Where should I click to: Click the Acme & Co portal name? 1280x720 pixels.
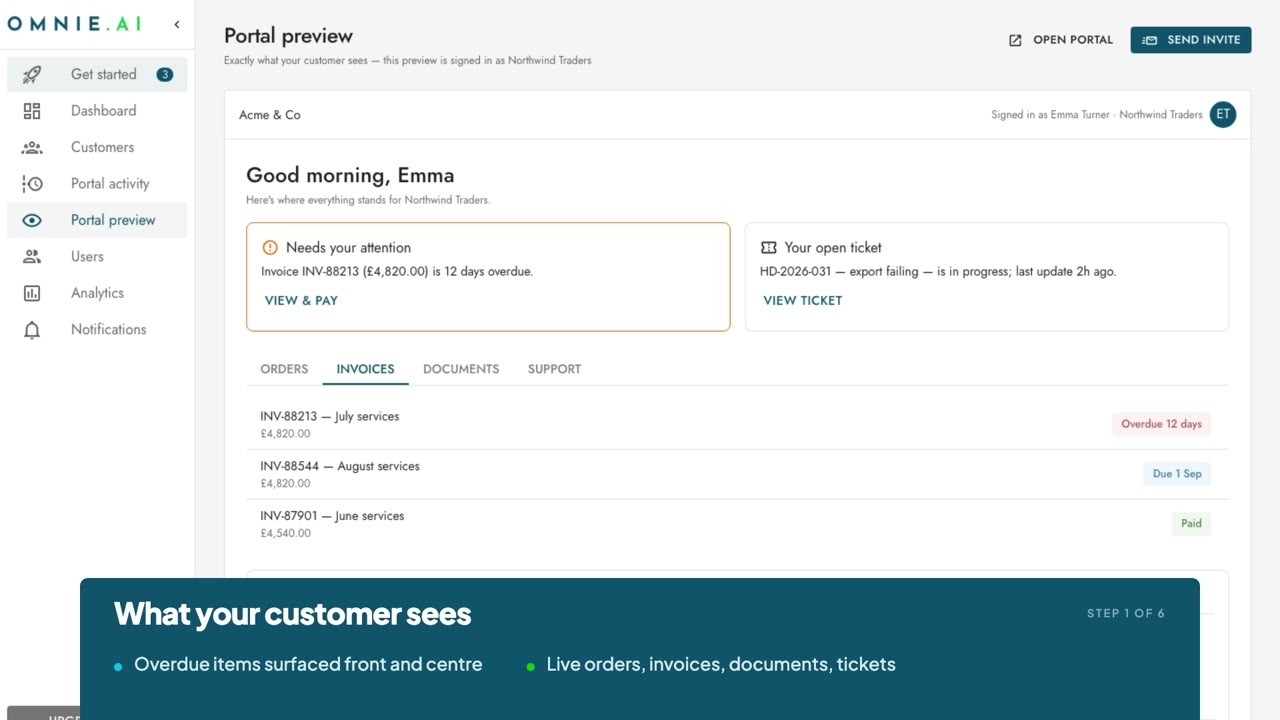[270, 115]
